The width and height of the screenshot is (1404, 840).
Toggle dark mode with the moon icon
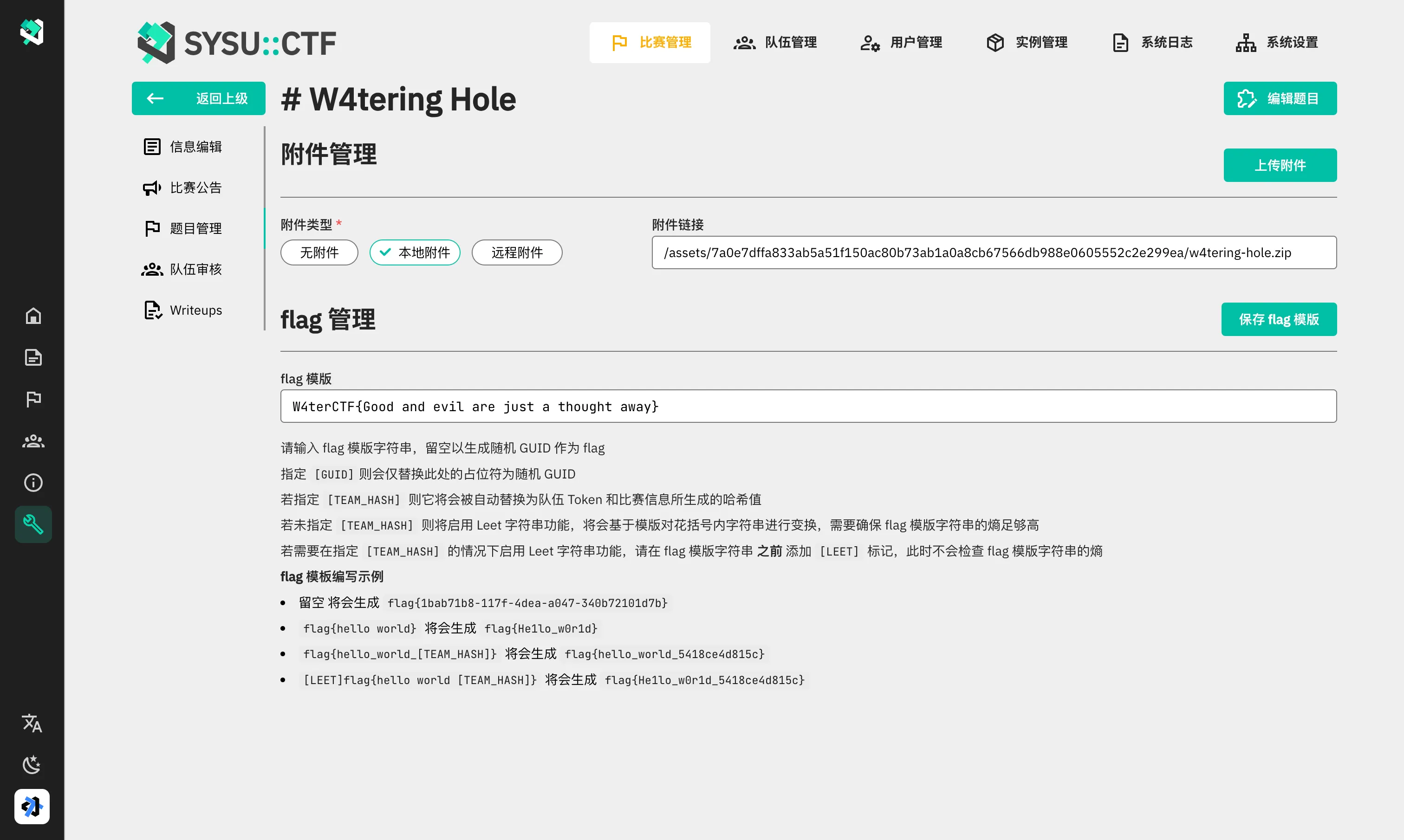32,764
